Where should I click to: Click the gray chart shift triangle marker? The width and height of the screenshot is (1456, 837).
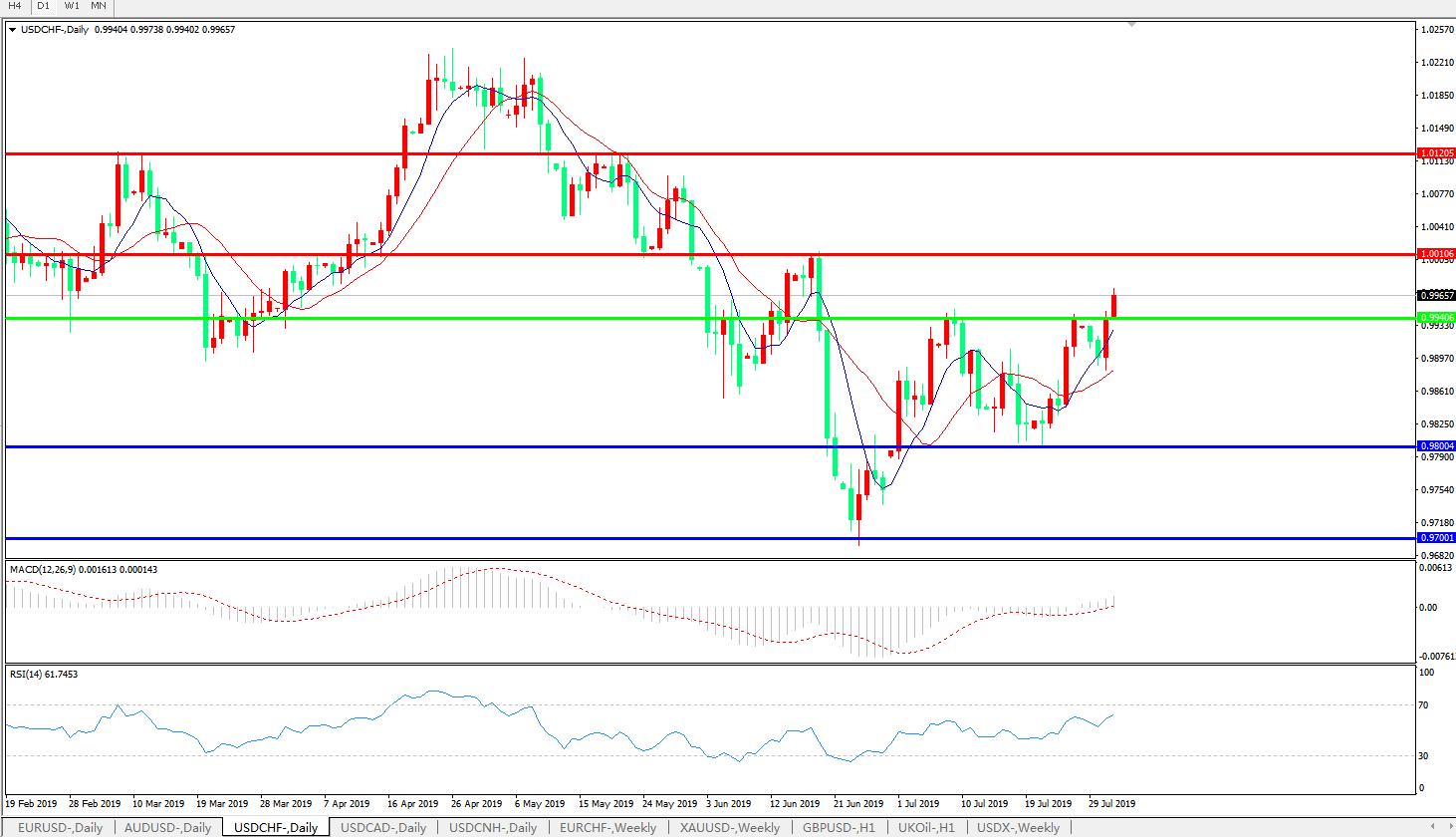pyautogui.click(x=1131, y=24)
